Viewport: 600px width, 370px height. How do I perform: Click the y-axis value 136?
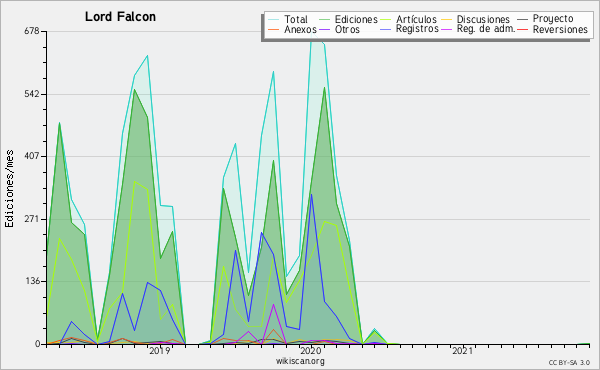[x=32, y=281]
